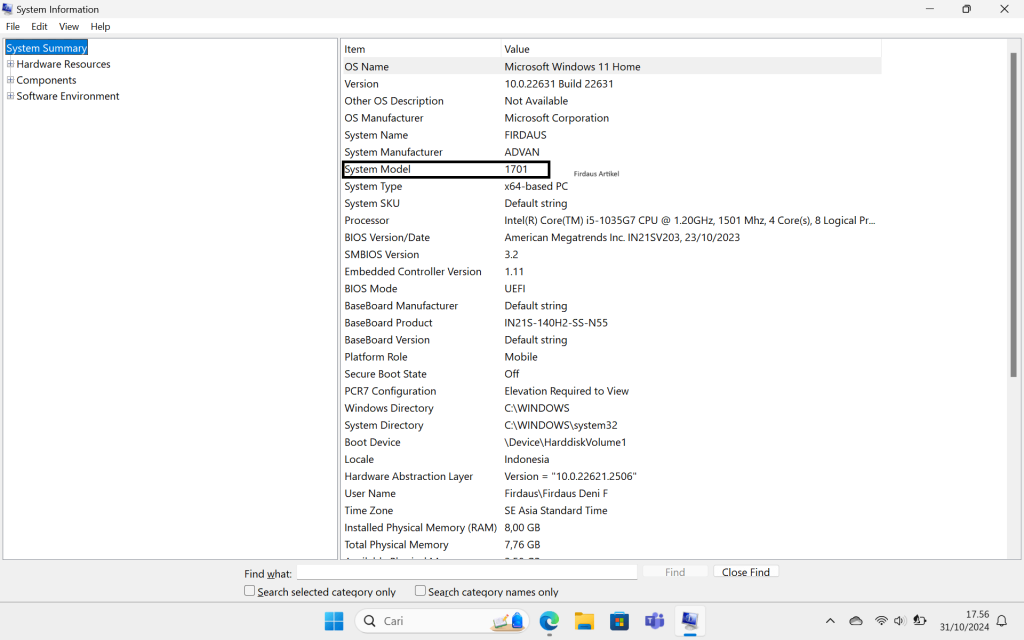Open the File menu
The width and height of the screenshot is (1024, 640).
click(13, 27)
